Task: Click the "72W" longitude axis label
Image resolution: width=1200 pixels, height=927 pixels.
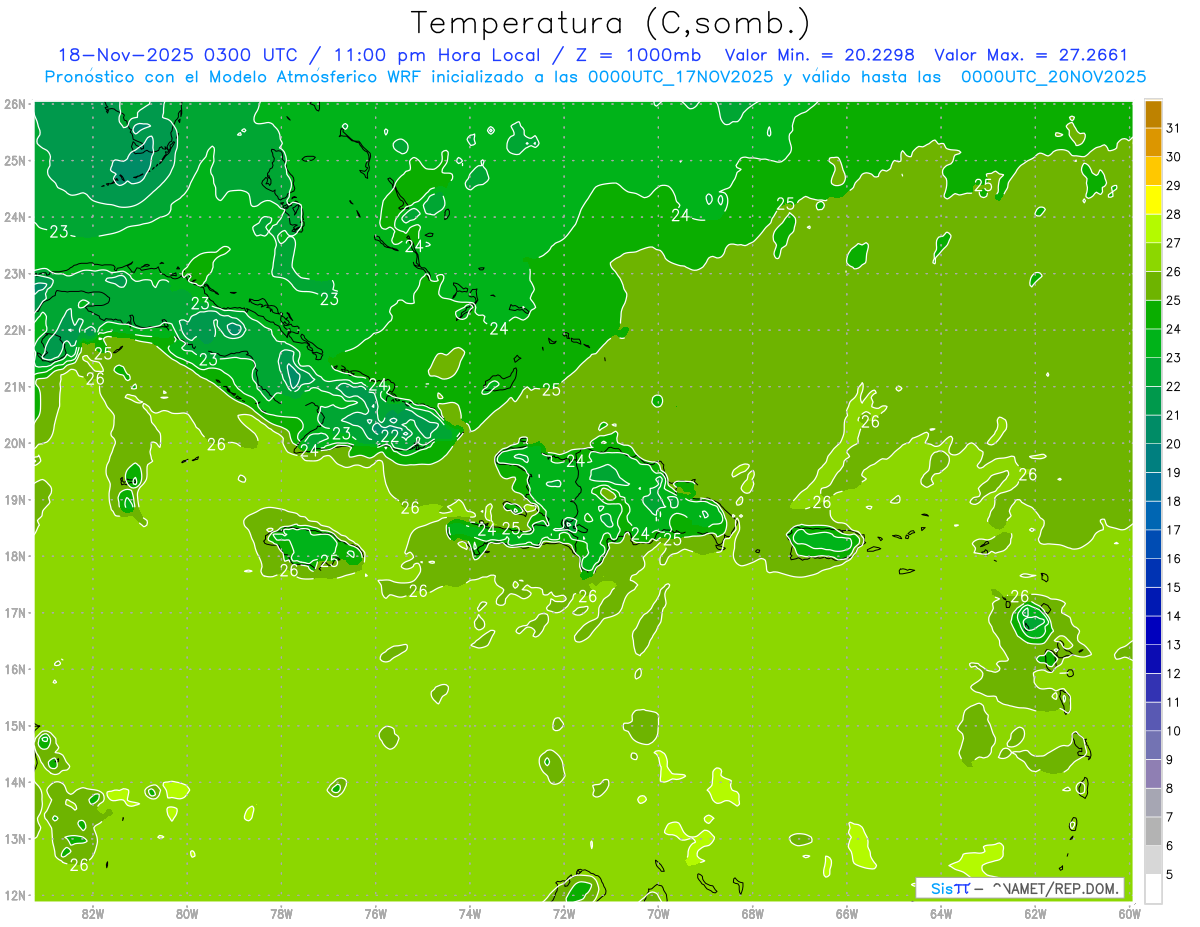Action: pos(564,913)
